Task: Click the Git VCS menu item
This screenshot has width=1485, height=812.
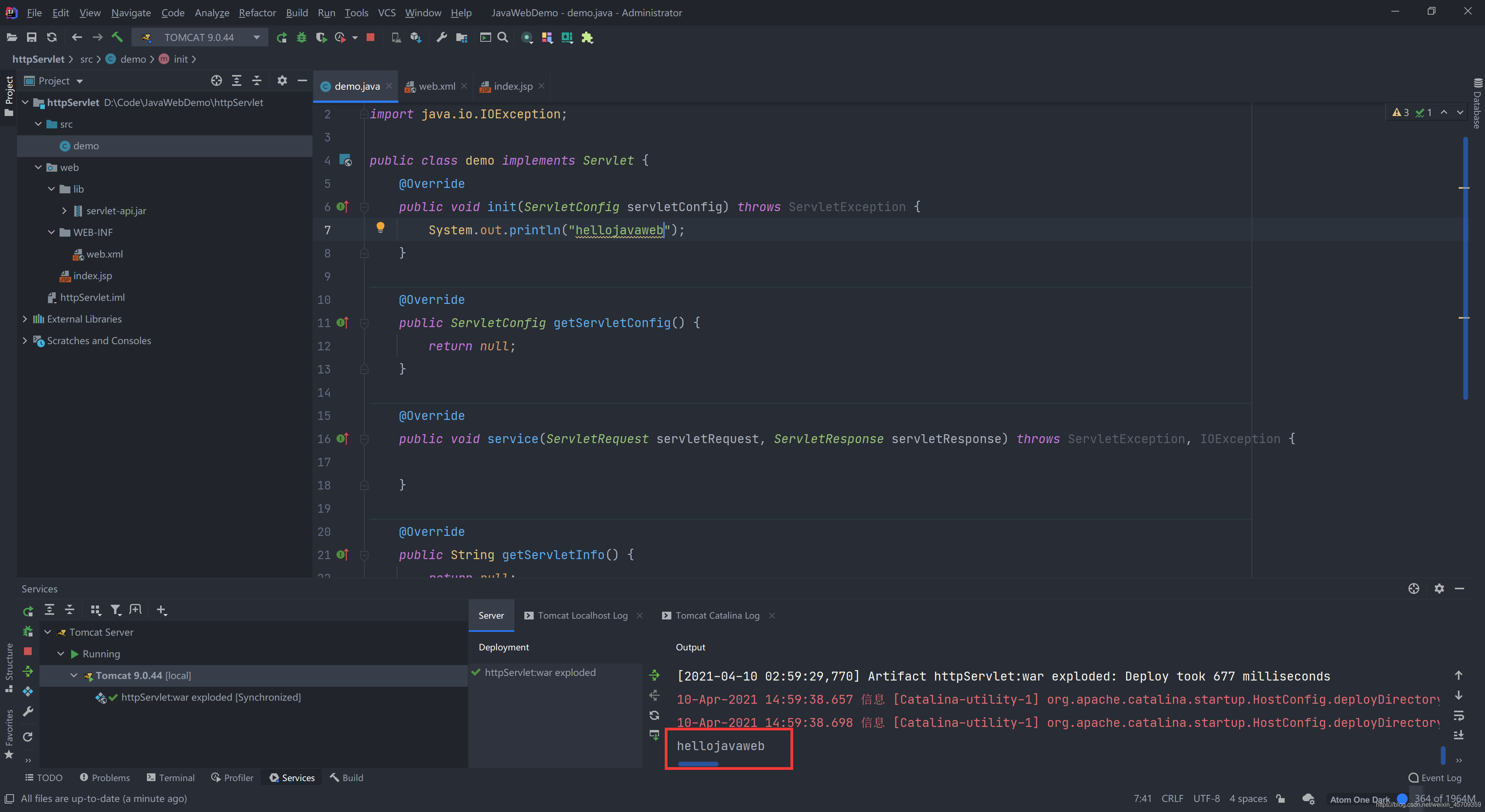Action: coord(385,12)
